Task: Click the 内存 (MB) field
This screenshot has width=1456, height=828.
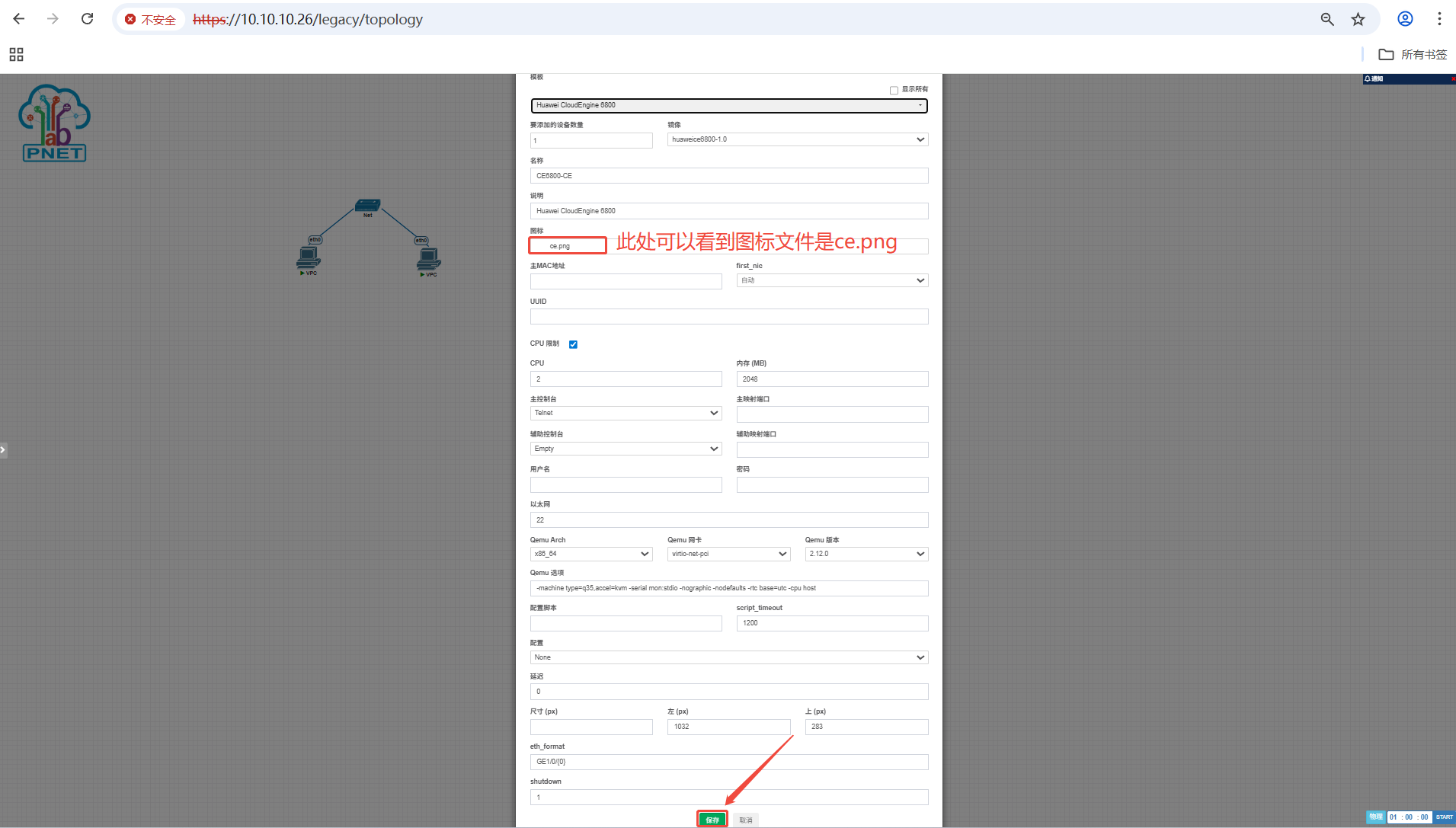Action: (832, 379)
